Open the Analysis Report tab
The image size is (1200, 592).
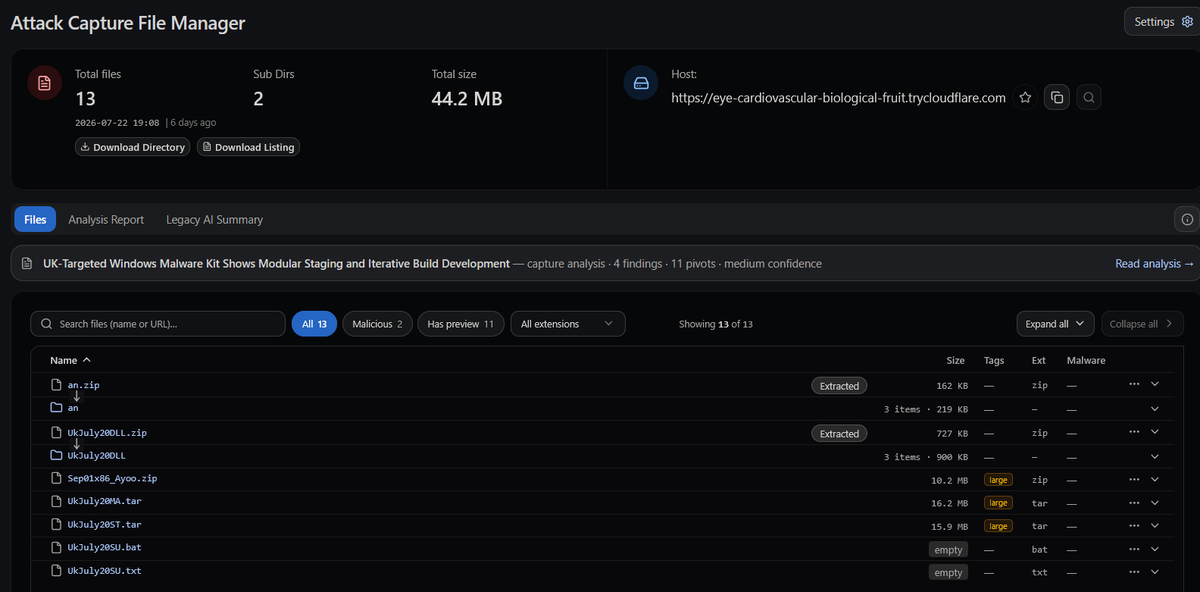[x=106, y=219]
